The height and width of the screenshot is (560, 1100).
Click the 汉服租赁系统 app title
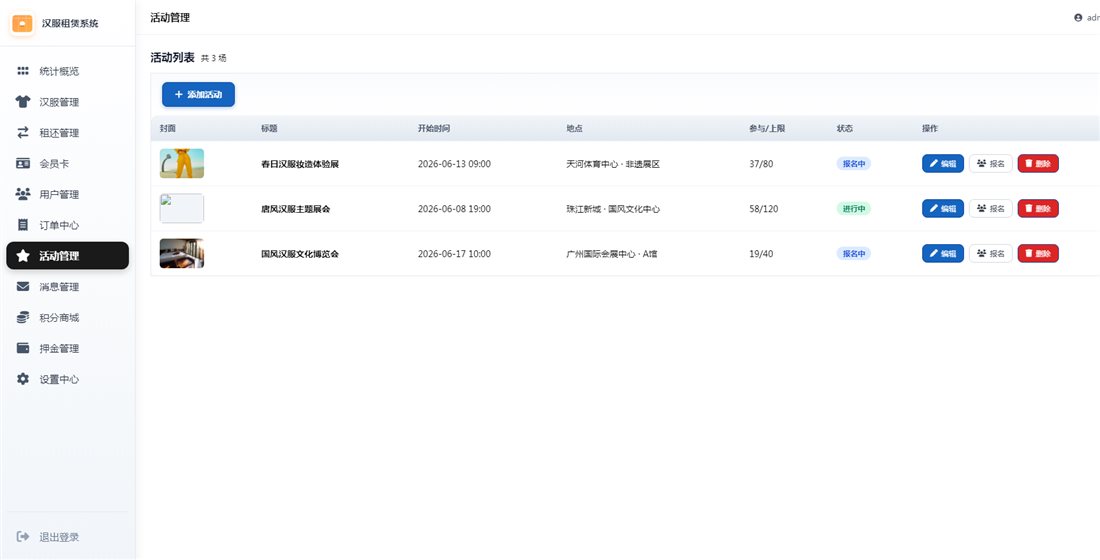(70, 23)
